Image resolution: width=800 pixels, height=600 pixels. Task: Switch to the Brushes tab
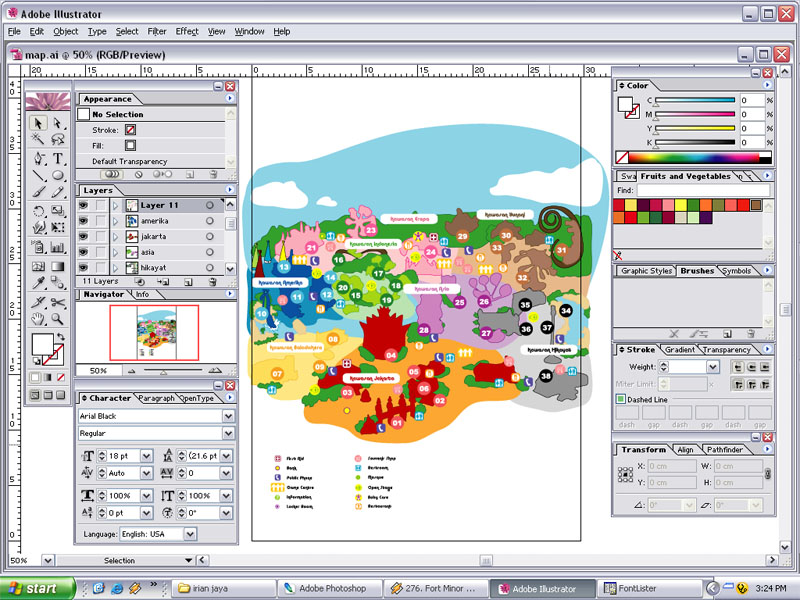point(697,270)
